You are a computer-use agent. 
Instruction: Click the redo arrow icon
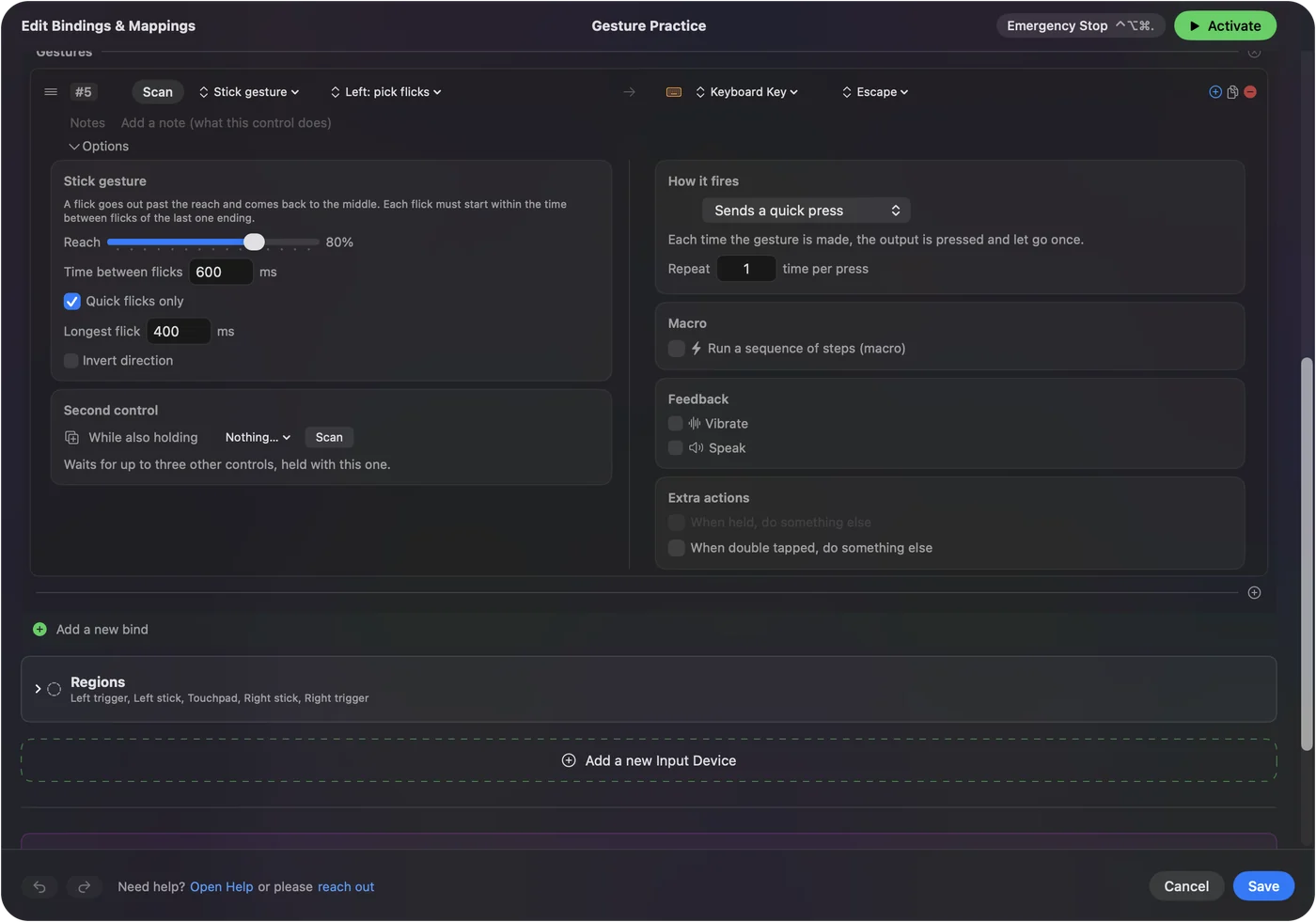point(84,886)
